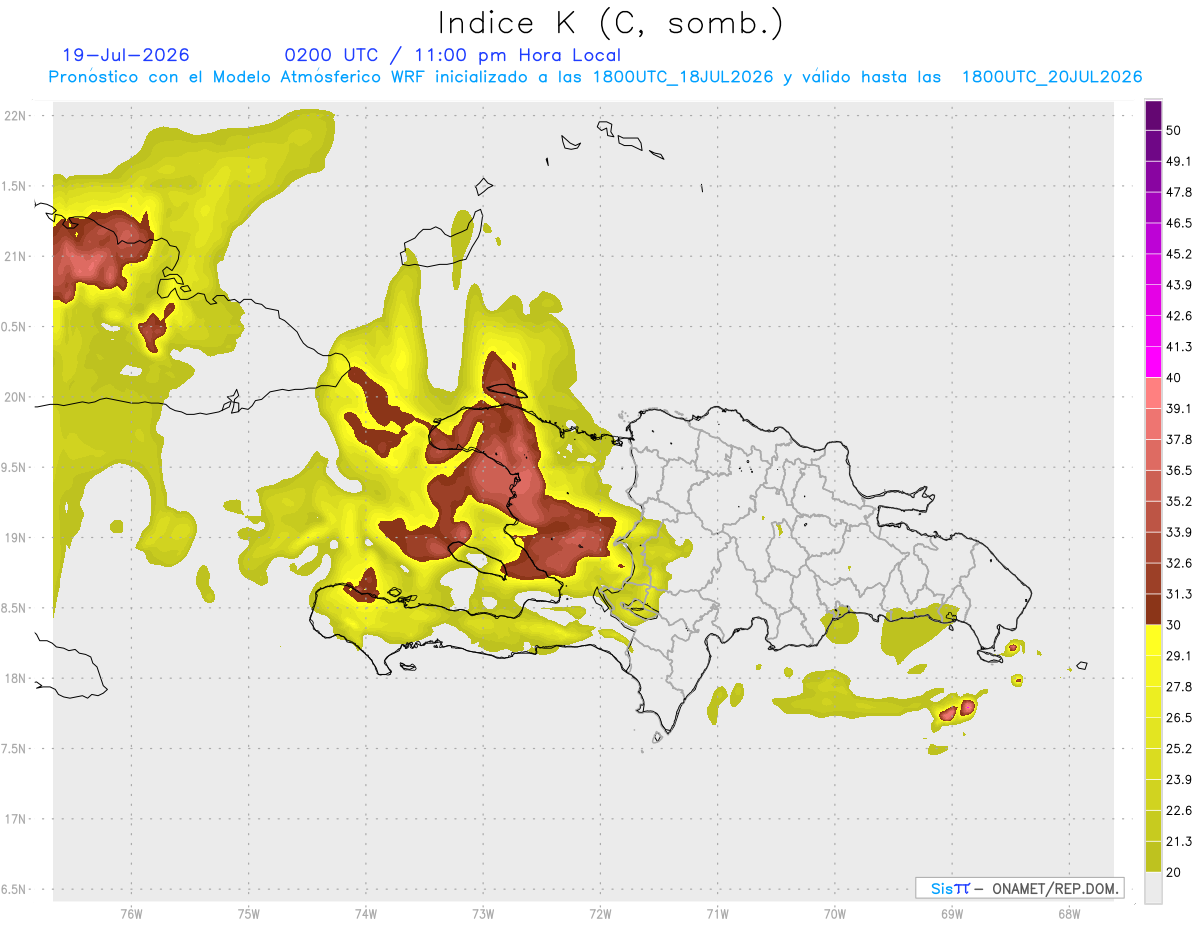Image resolution: width=1200 pixels, height=927 pixels.
Task: Pick the bright yellow swatch between 29.1 and 30
Action: [x=1153, y=640]
